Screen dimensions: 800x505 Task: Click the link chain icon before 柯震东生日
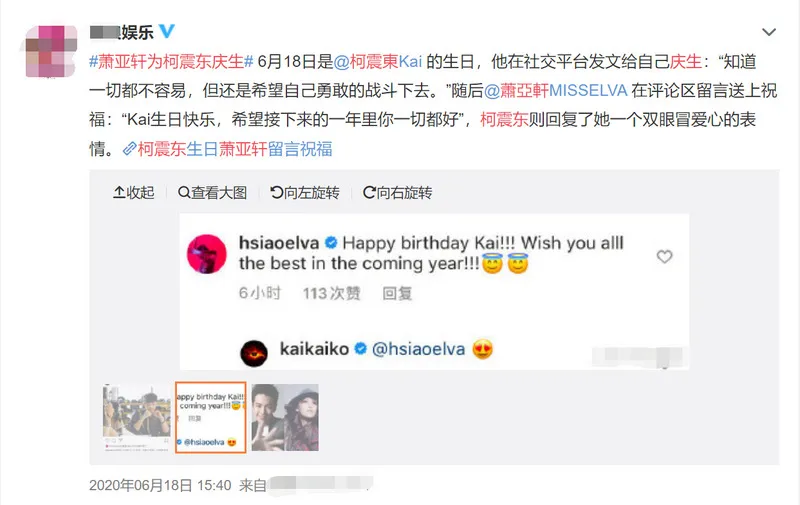click(x=130, y=149)
